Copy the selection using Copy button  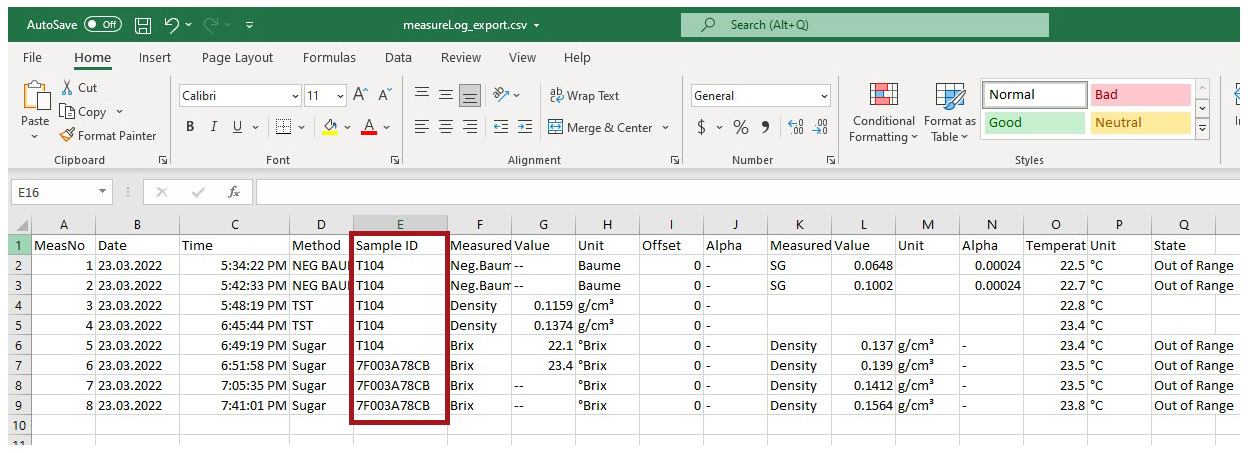(x=83, y=112)
